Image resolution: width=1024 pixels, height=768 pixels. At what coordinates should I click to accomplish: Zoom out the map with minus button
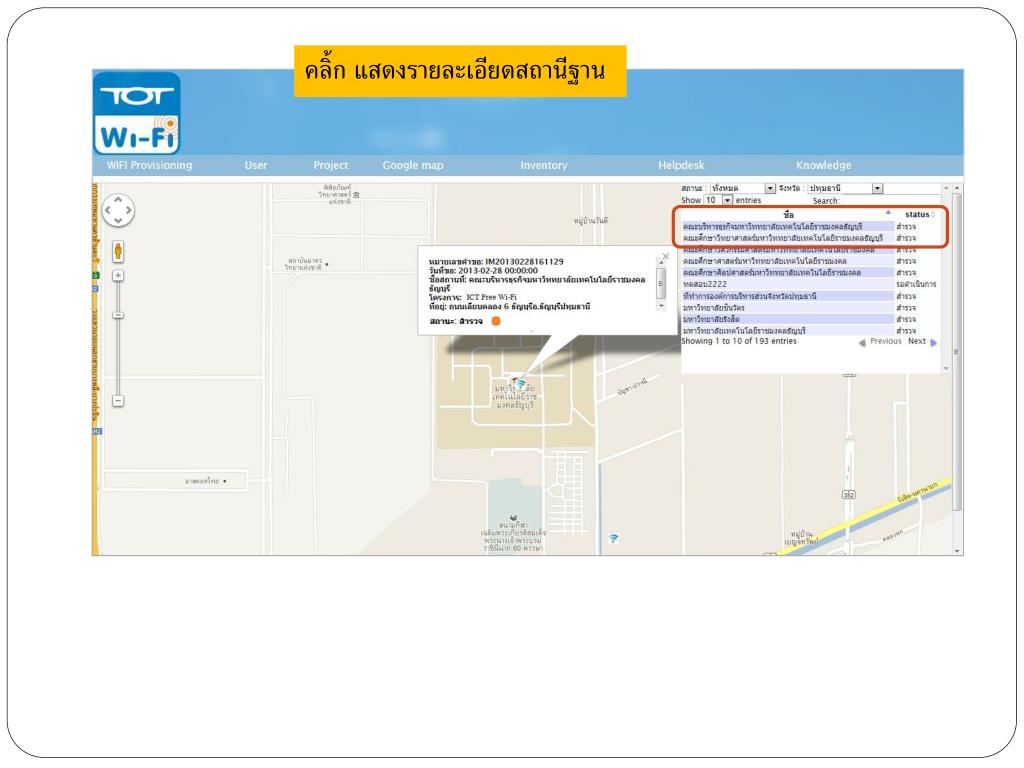(x=118, y=400)
